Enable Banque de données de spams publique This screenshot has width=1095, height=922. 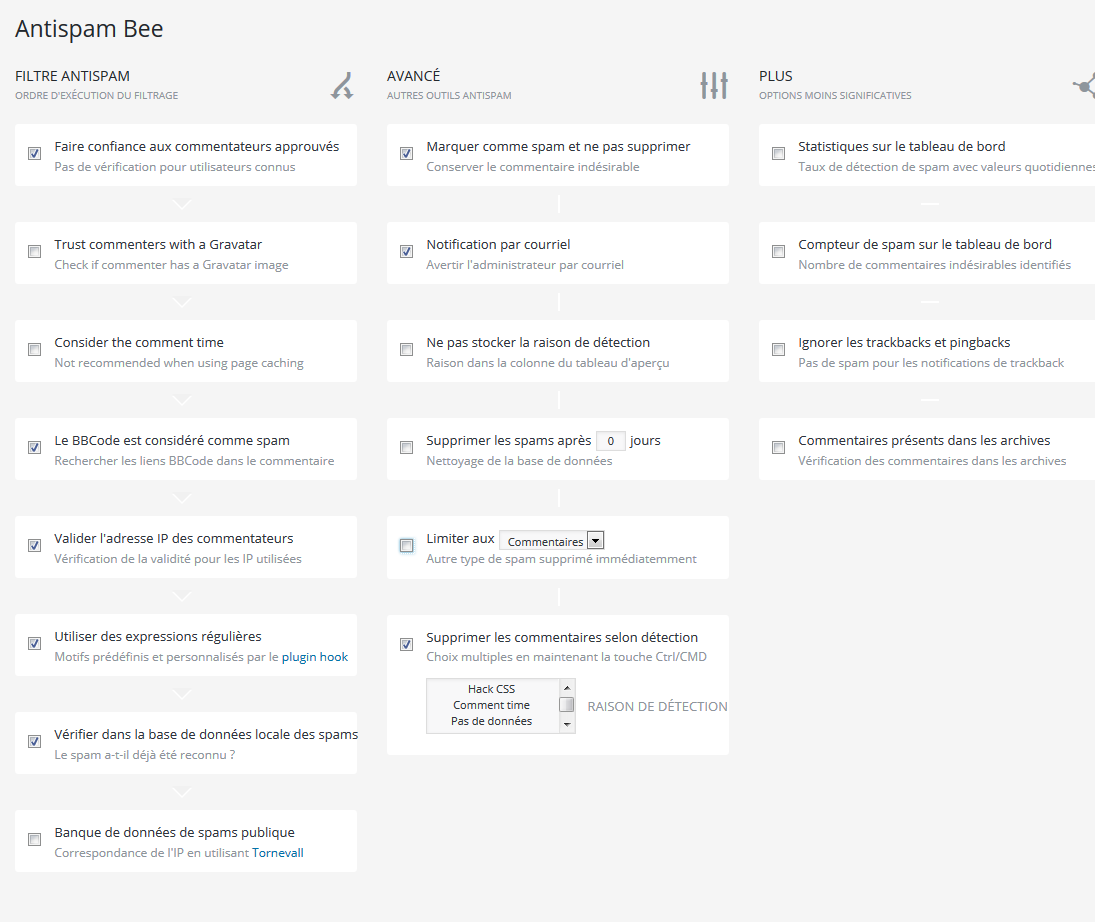click(34, 840)
